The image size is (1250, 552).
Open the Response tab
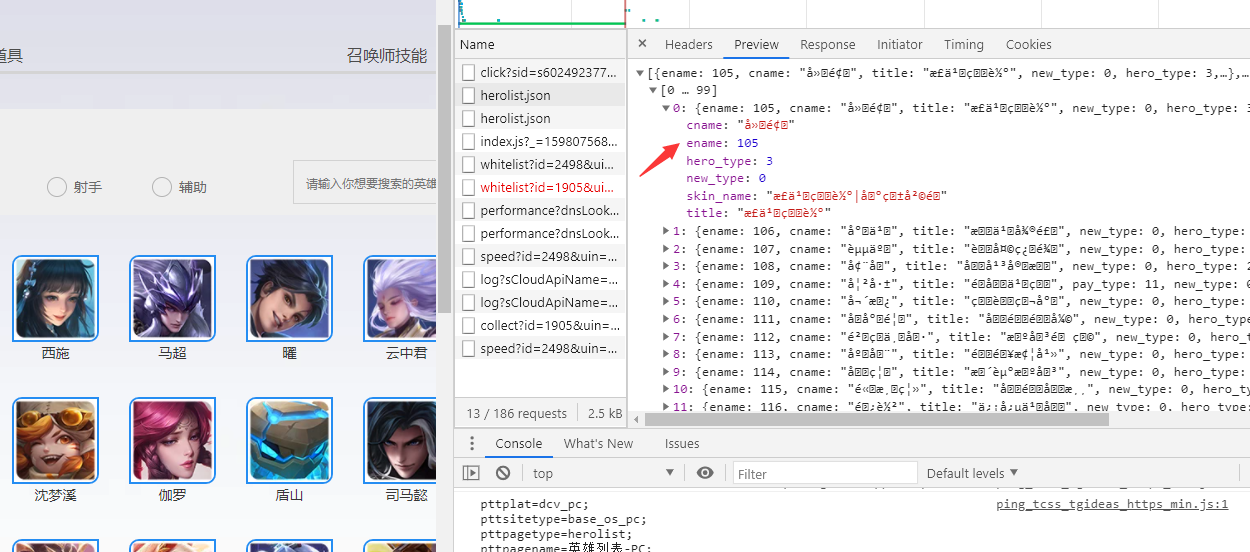coord(828,44)
